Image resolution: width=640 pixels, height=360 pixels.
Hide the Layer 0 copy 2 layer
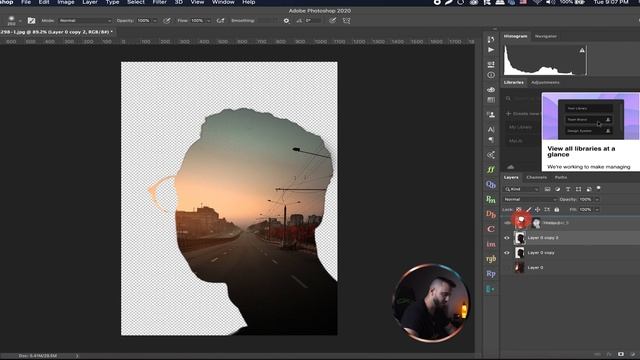(x=507, y=238)
